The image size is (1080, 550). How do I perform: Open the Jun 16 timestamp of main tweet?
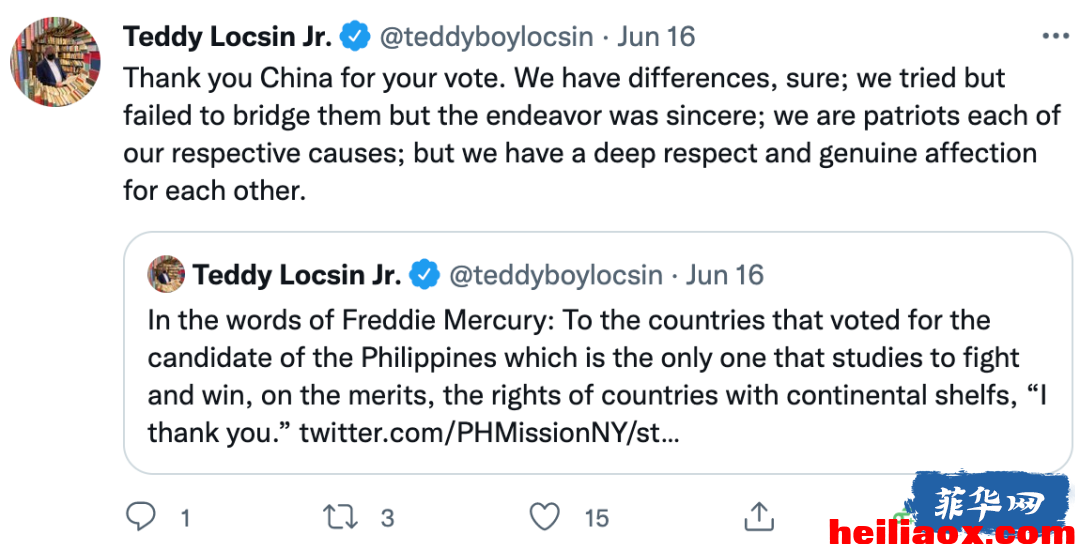point(656,36)
